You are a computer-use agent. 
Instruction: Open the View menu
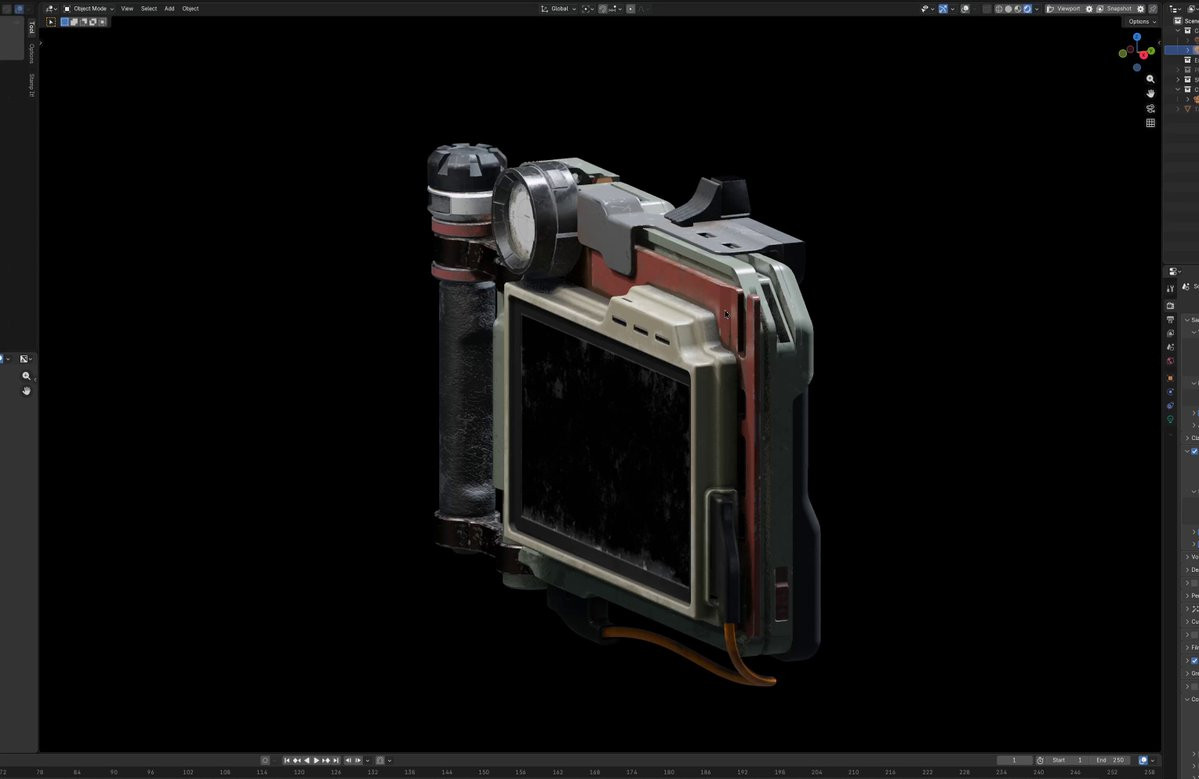point(127,8)
